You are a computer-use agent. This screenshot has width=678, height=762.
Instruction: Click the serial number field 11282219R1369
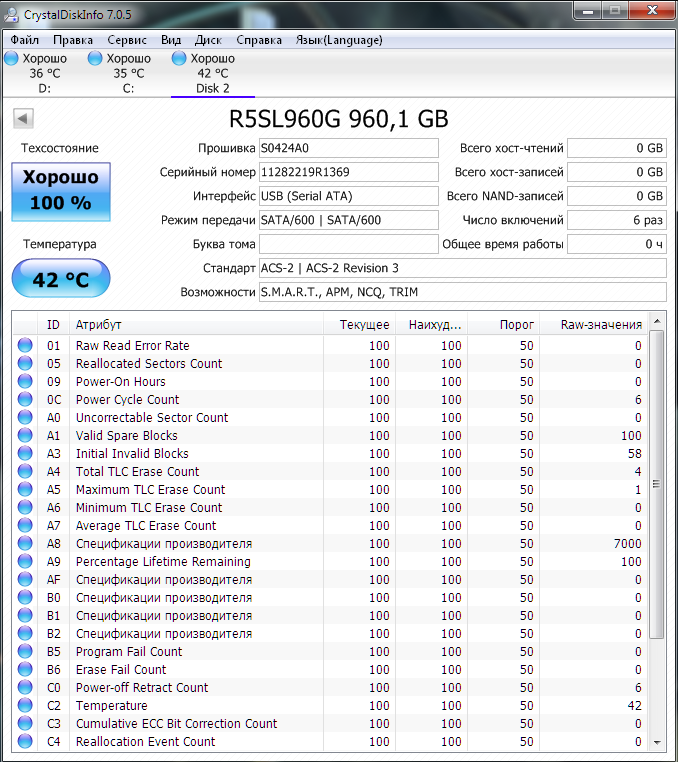(348, 172)
